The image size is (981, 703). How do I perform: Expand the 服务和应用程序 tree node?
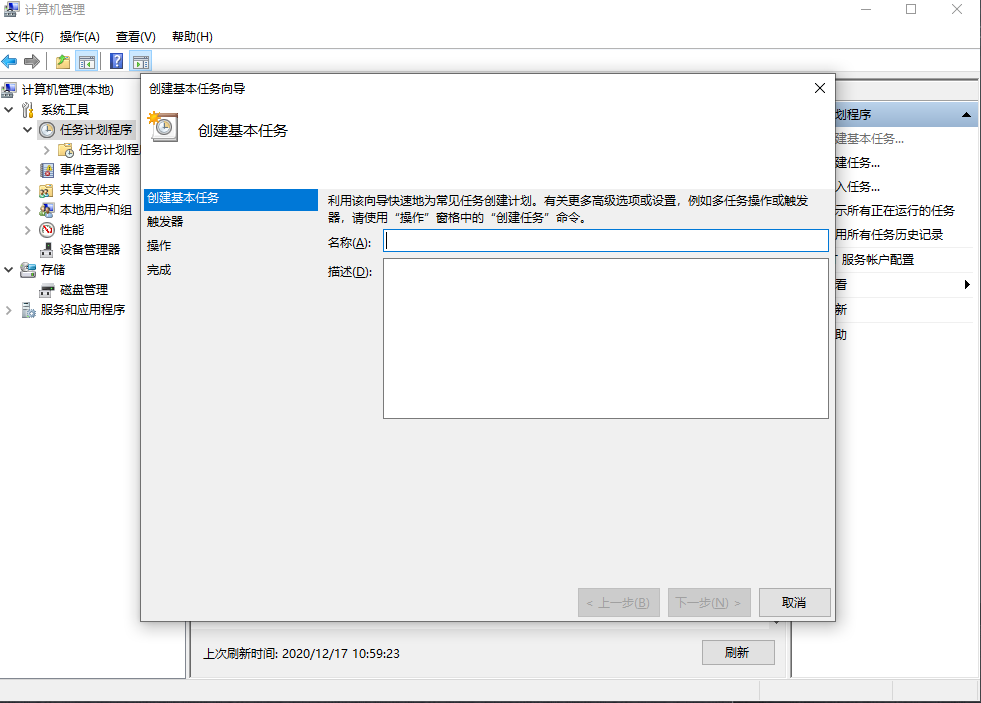[x=7, y=309]
